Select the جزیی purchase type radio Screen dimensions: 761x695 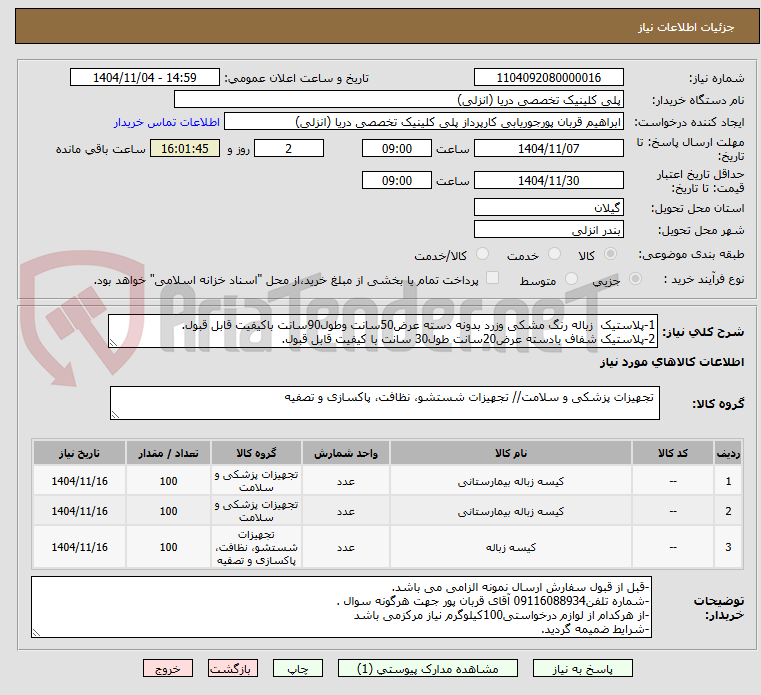coord(635,279)
